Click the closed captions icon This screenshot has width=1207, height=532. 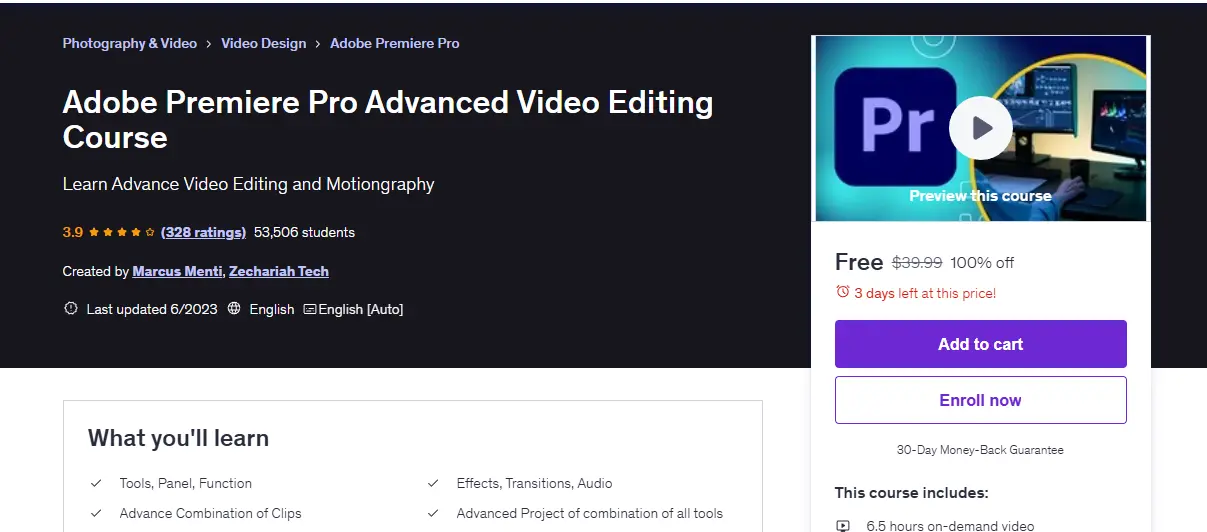(x=309, y=309)
